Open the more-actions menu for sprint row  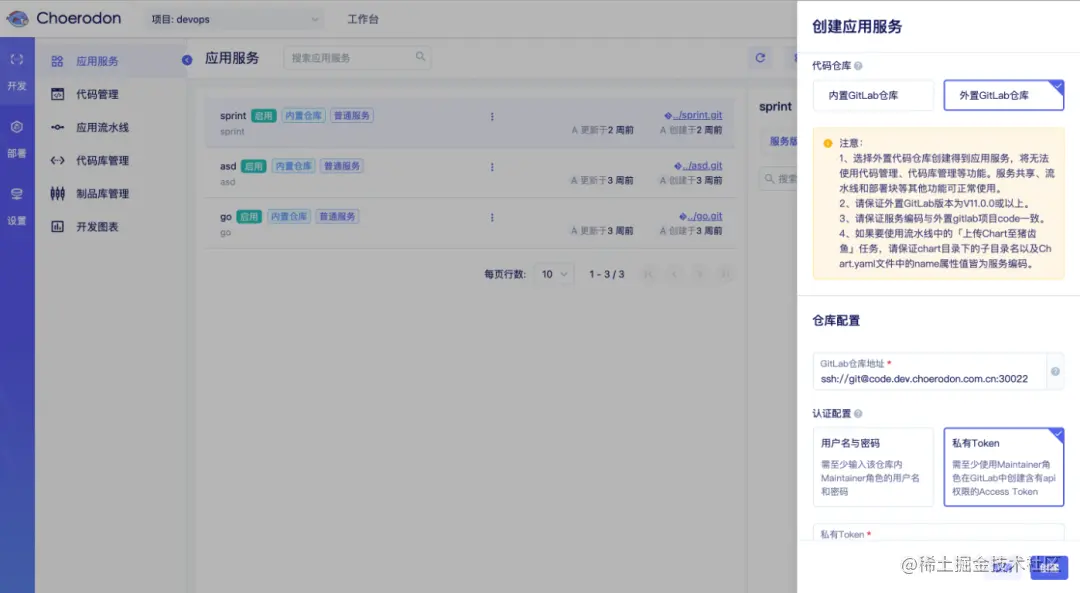click(492, 116)
